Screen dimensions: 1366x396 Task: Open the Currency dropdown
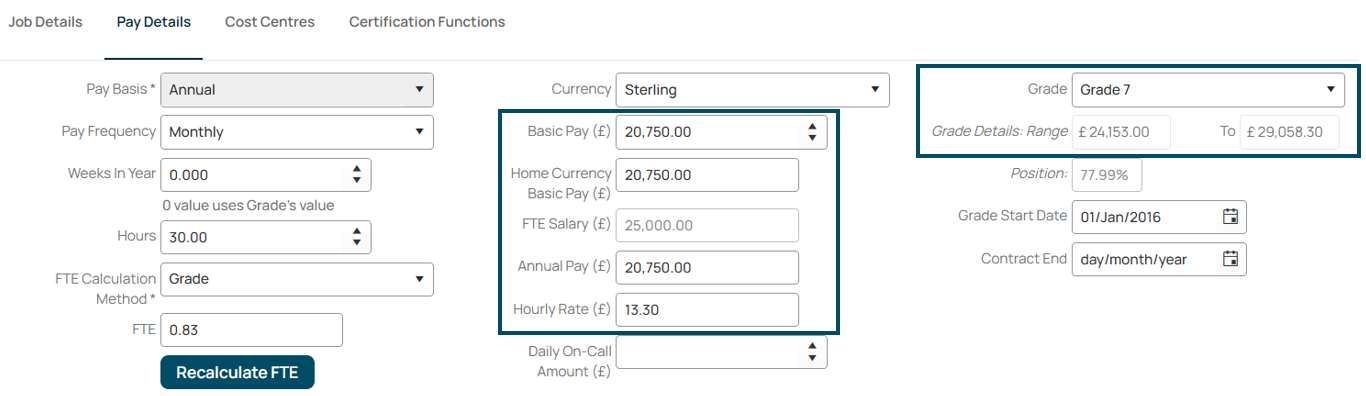click(x=752, y=90)
